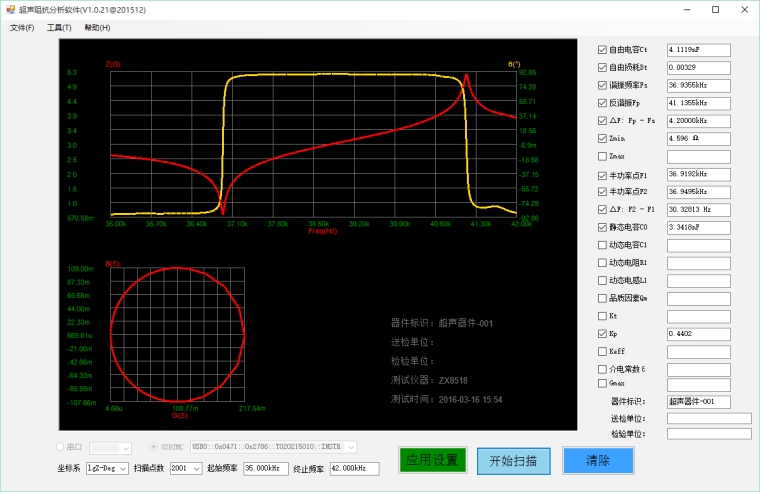Viewport: 760px width, 492px height.
Task: Click the 开始扫描 button
Action: pyautogui.click(x=513, y=460)
